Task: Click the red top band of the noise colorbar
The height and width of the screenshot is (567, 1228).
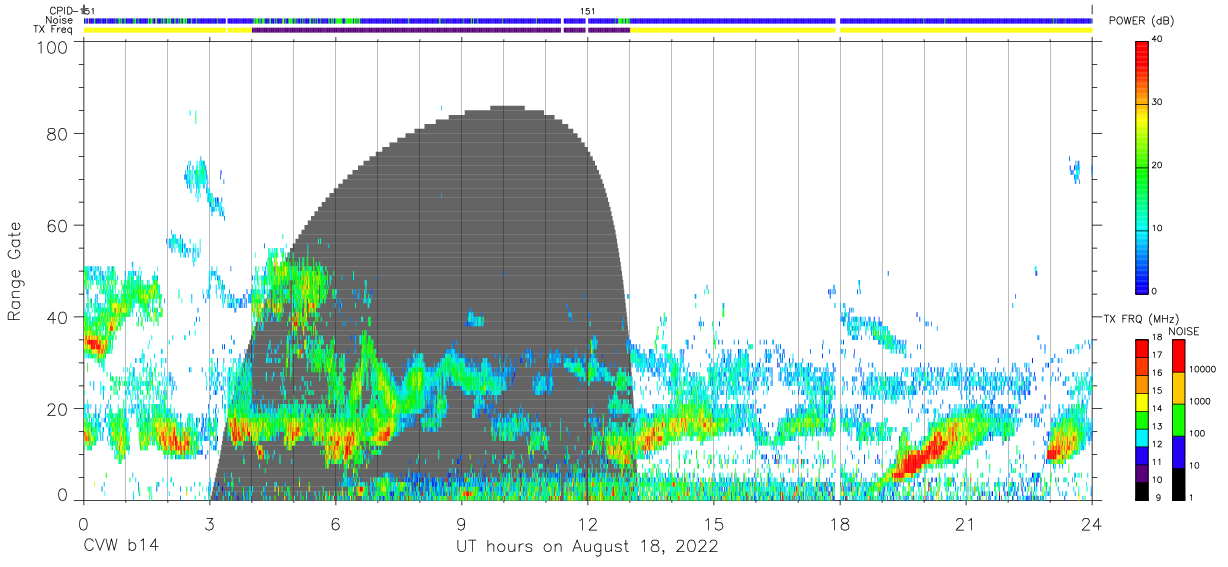Action: [x=1177, y=356]
